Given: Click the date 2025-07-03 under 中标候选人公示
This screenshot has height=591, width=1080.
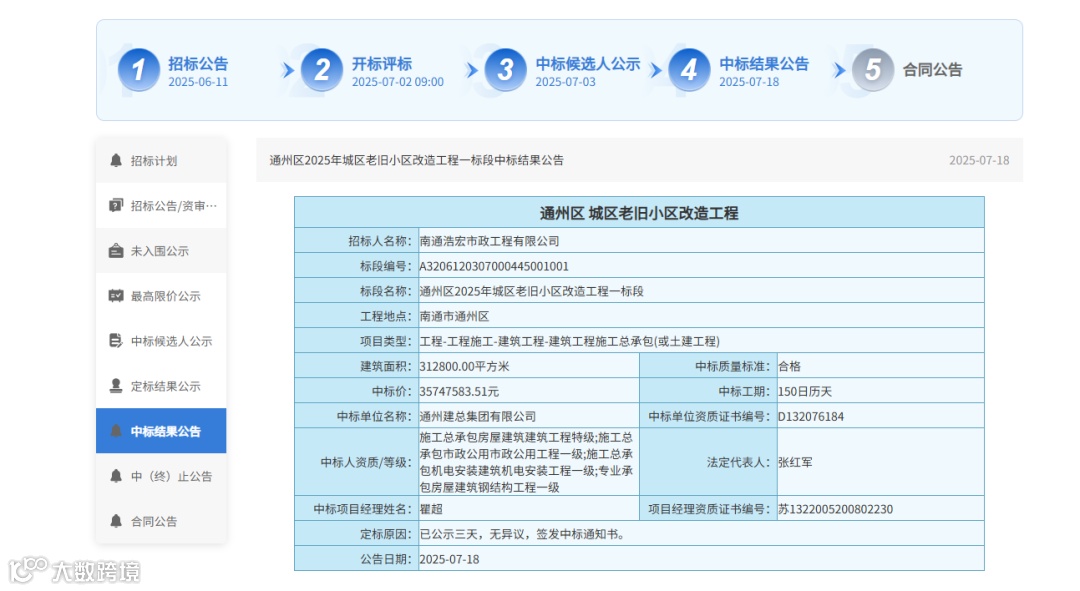Looking at the screenshot, I should pyautogui.click(x=565, y=82).
